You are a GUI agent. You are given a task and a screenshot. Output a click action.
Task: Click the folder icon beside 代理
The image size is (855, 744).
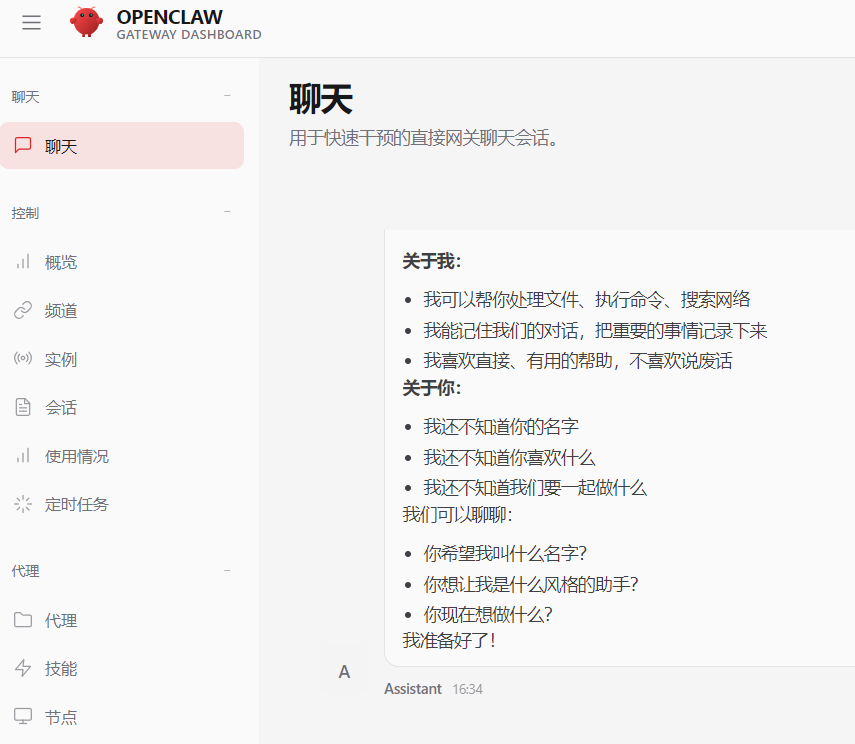click(x=22, y=620)
